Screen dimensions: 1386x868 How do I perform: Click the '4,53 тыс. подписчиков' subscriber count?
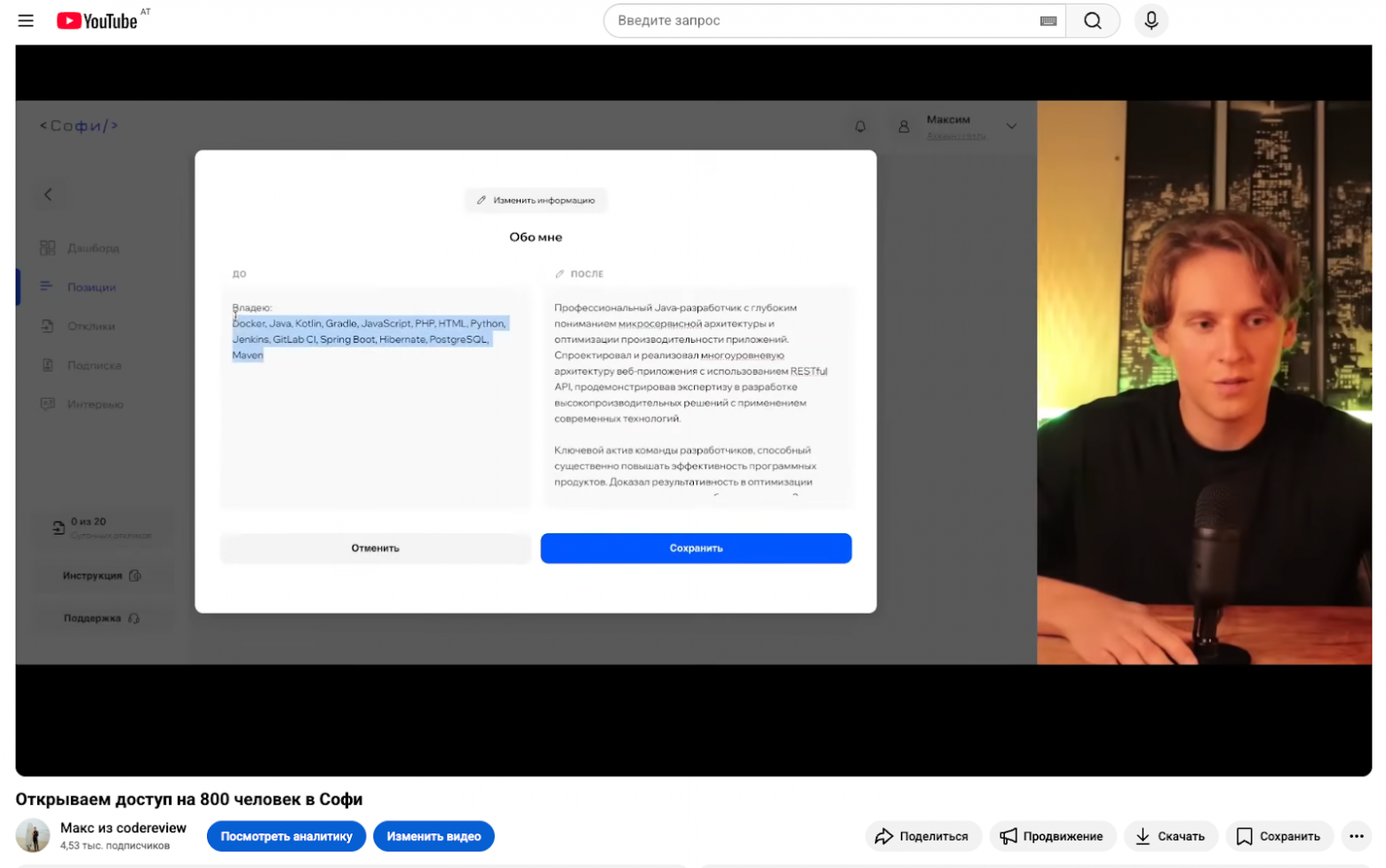115,846
